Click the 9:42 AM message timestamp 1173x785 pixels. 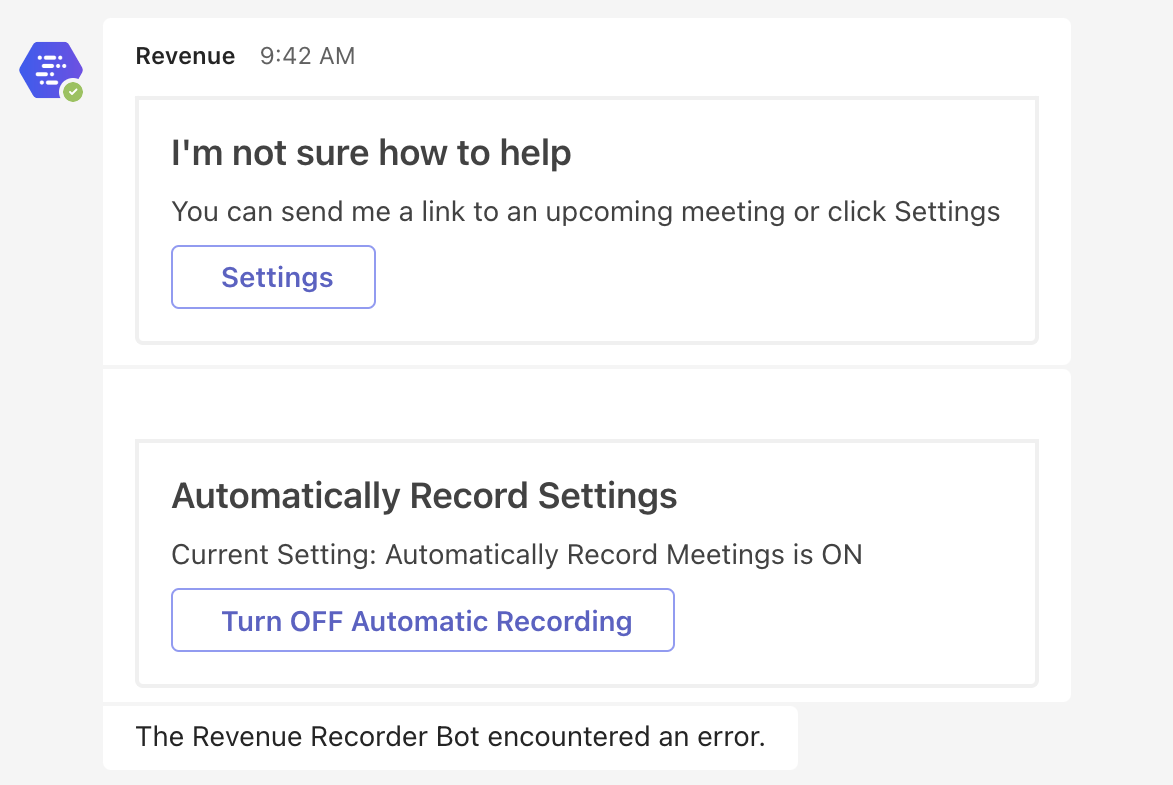[307, 56]
